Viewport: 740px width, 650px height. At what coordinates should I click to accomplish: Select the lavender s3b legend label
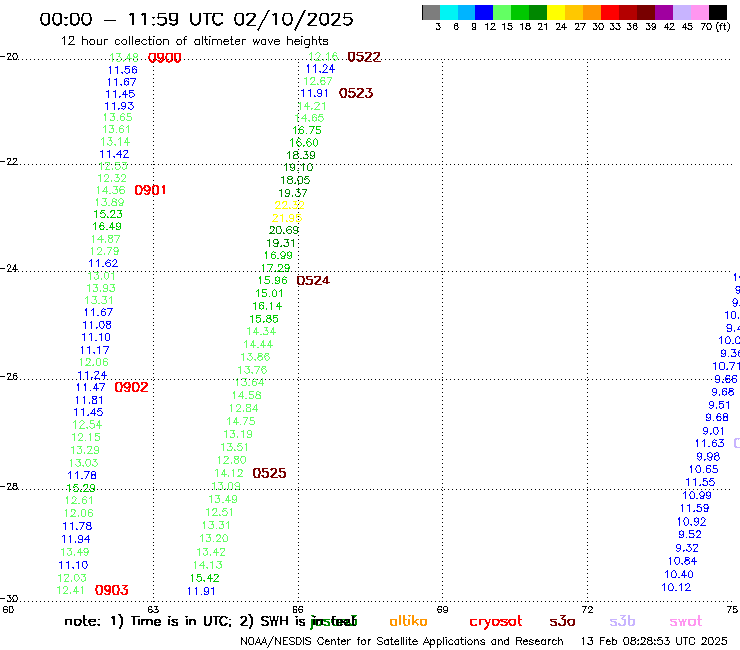pos(622,621)
